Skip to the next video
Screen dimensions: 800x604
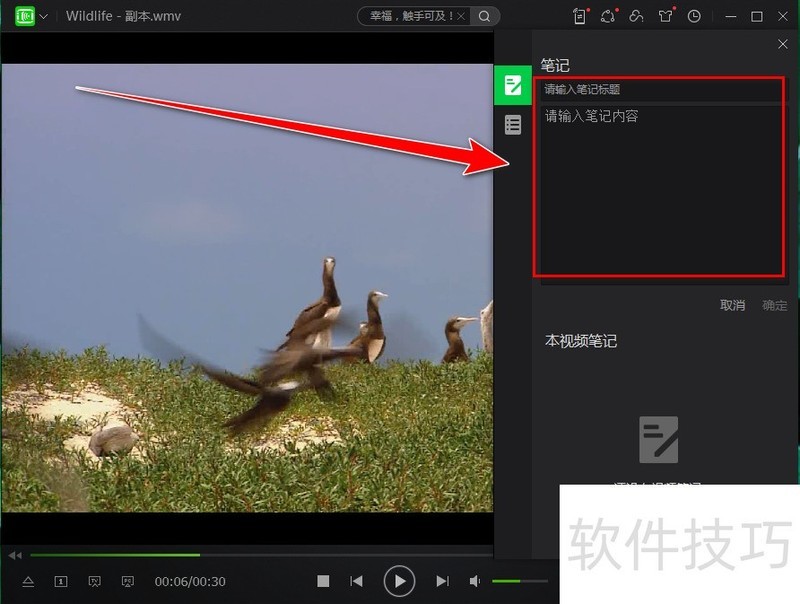point(442,581)
